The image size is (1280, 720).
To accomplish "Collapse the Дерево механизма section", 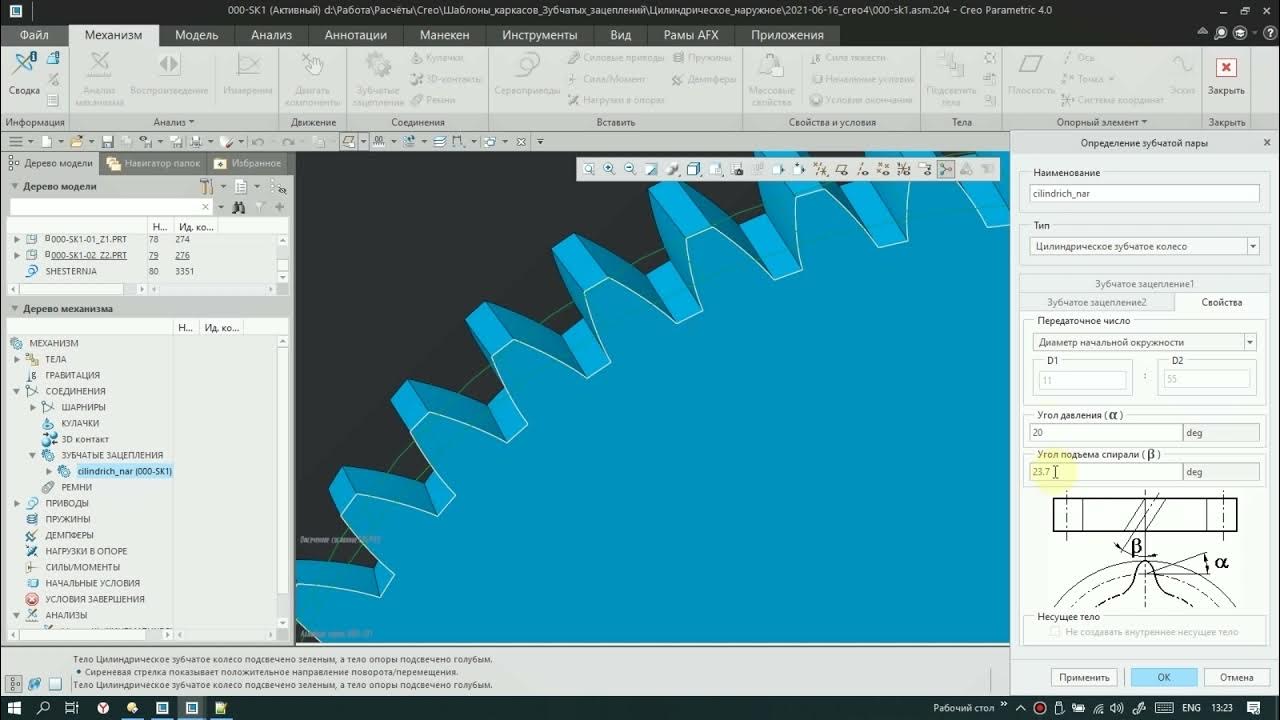I will (x=15, y=308).
